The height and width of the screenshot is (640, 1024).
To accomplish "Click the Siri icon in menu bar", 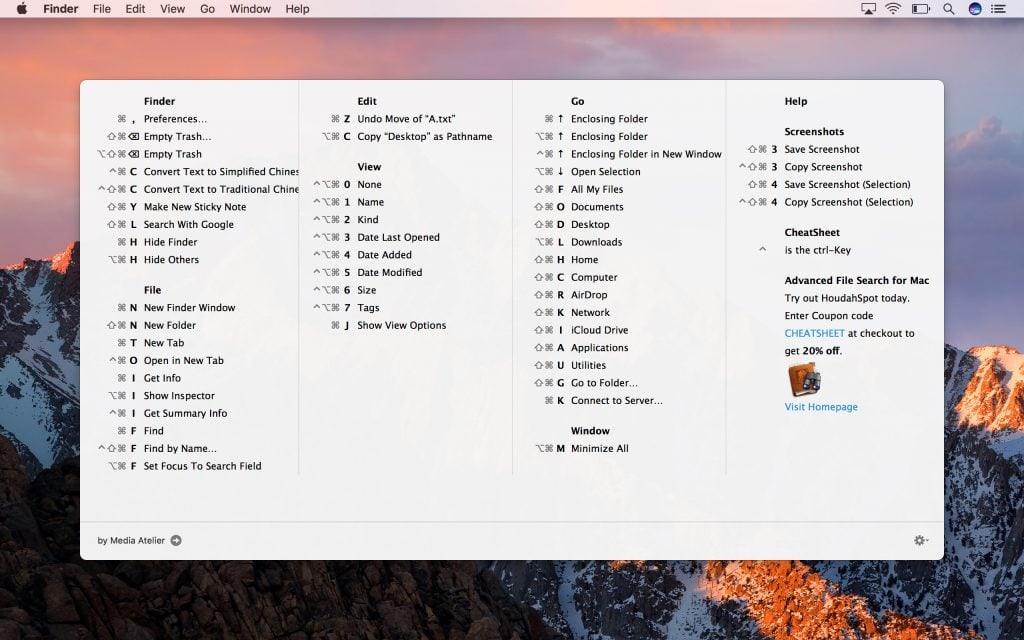I will coord(974,8).
